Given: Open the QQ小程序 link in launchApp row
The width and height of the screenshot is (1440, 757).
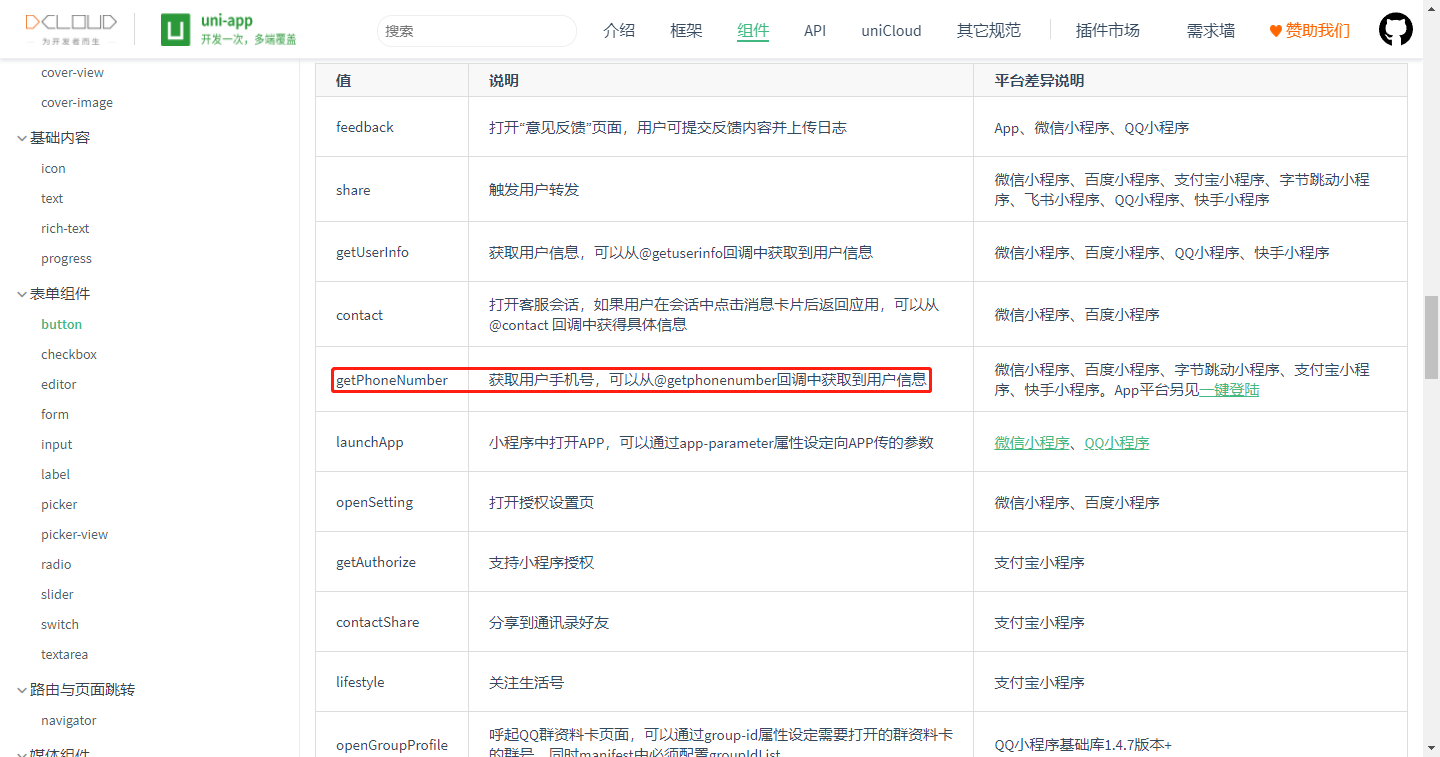Looking at the screenshot, I should [1117, 442].
